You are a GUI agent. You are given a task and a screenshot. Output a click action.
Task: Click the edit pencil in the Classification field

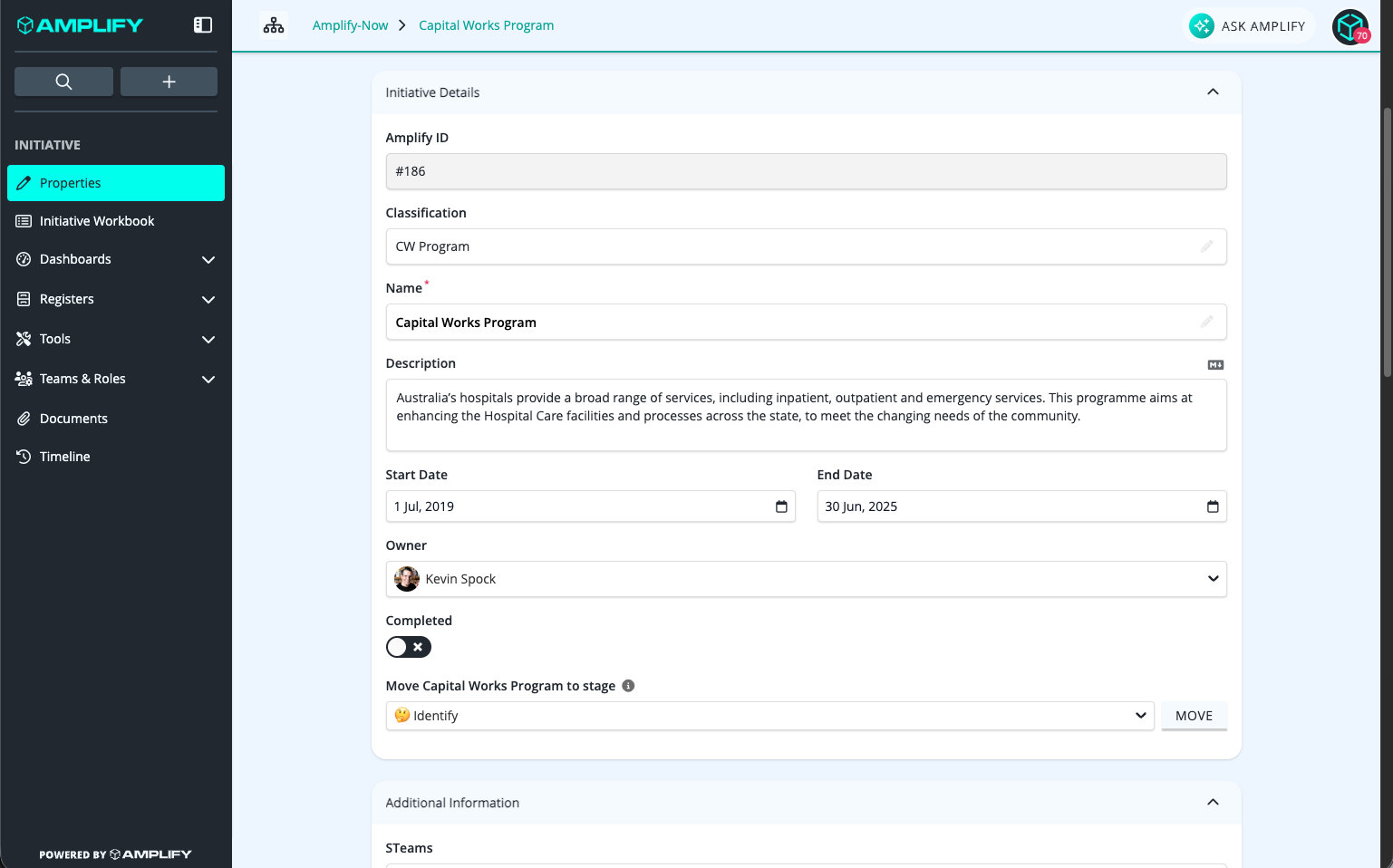1207,246
